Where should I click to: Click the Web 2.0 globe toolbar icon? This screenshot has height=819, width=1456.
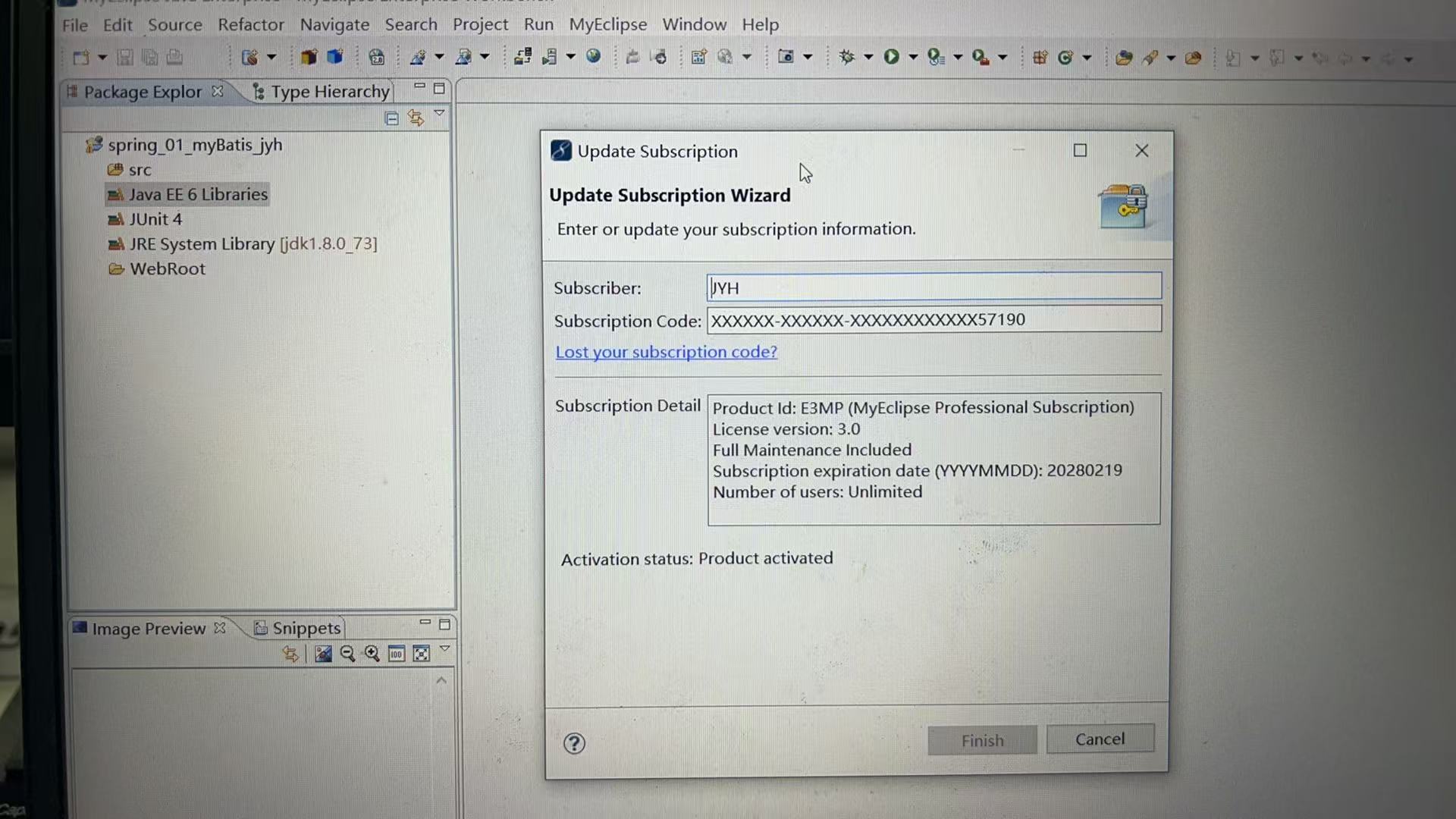pos(376,57)
